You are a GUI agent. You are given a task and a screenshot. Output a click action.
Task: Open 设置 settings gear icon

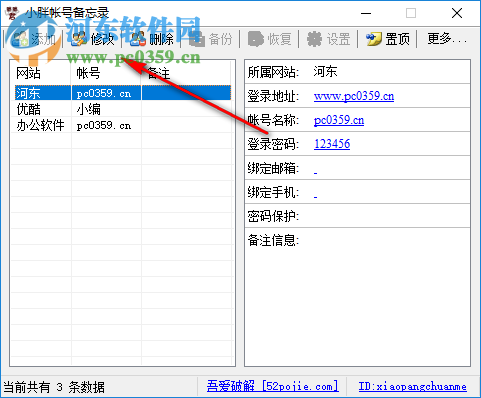[x=314, y=39]
